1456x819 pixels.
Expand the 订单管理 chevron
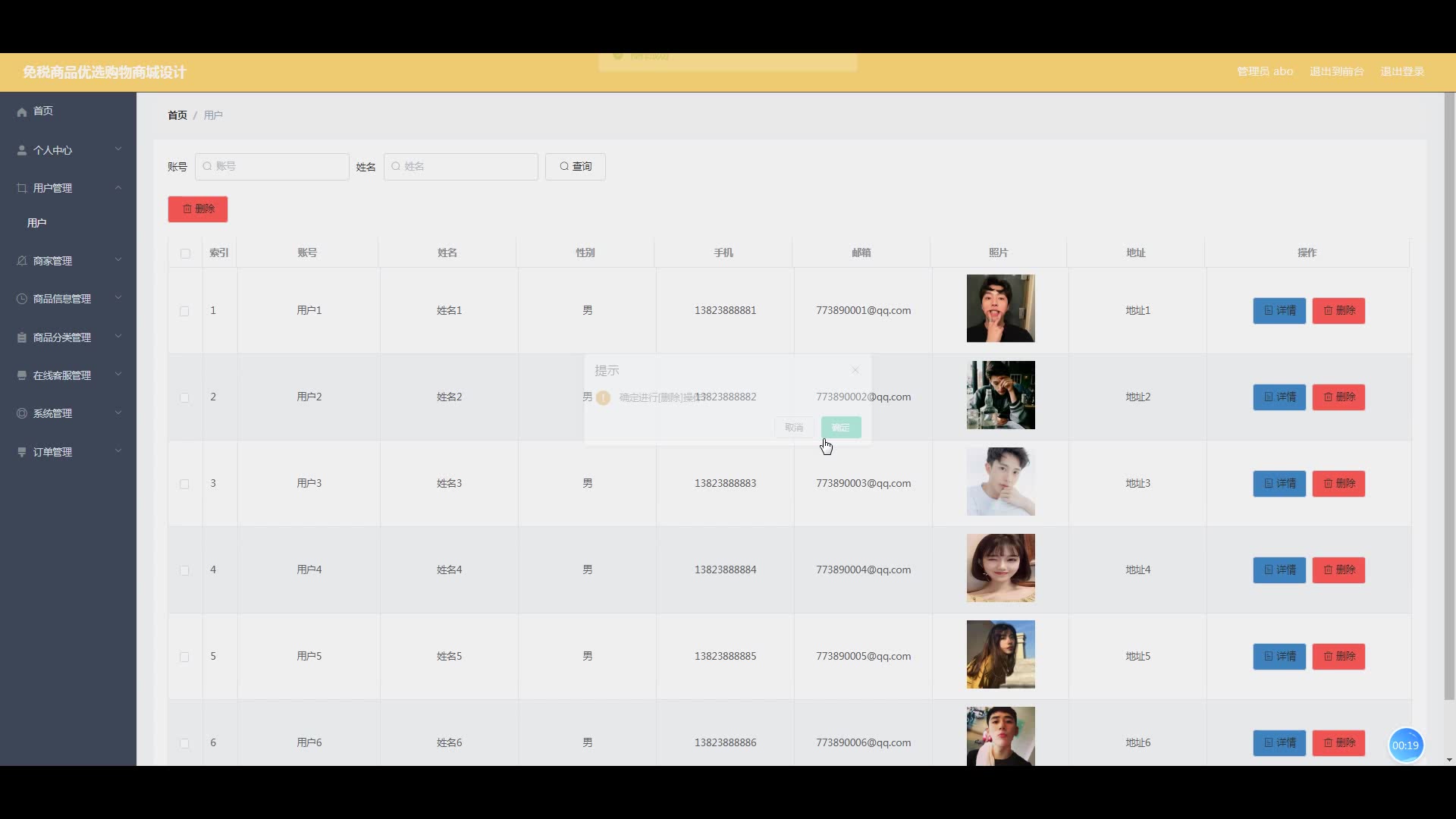coord(118,451)
